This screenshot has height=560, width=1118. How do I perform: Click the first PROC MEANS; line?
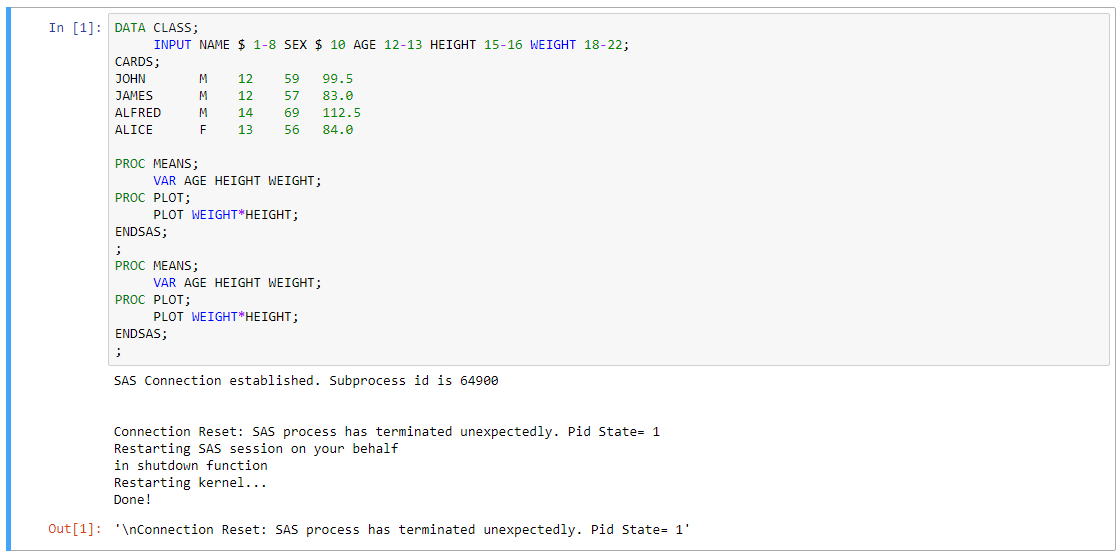[157, 163]
